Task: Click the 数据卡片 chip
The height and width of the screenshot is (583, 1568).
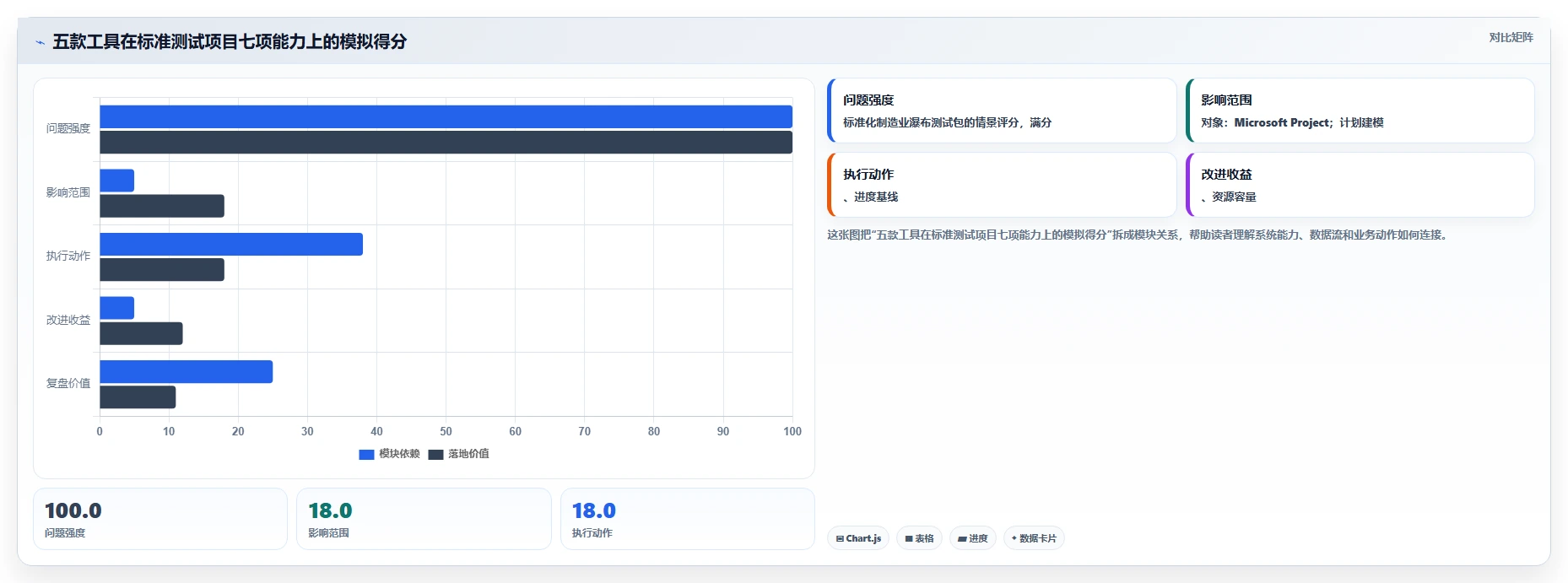Action: point(1034,538)
